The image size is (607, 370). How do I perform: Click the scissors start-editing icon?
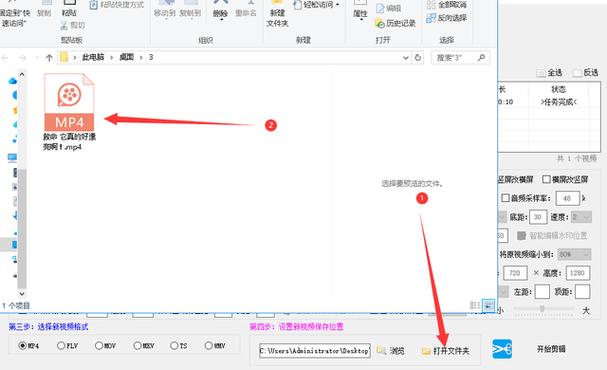502,349
